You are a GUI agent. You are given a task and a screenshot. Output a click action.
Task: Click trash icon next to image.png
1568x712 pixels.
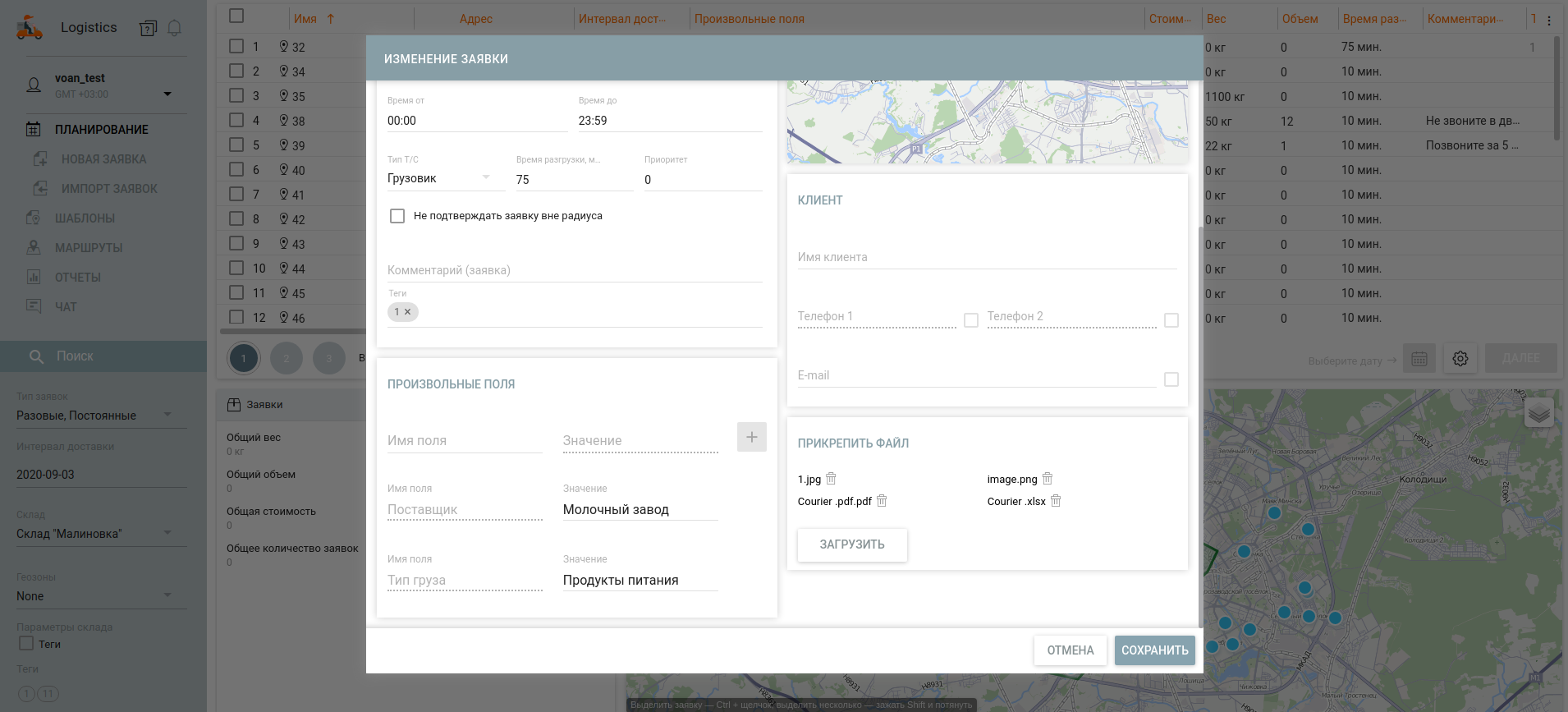tap(1048, 479)
